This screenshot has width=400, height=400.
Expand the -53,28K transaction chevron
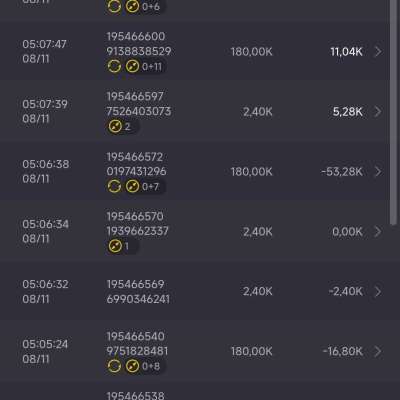(378, 172)
